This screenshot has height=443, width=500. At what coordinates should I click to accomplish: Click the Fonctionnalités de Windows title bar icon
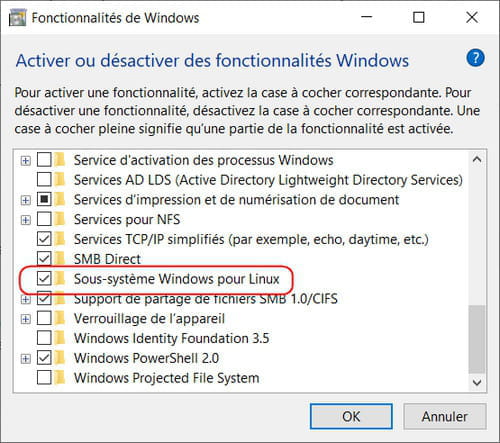17,18
